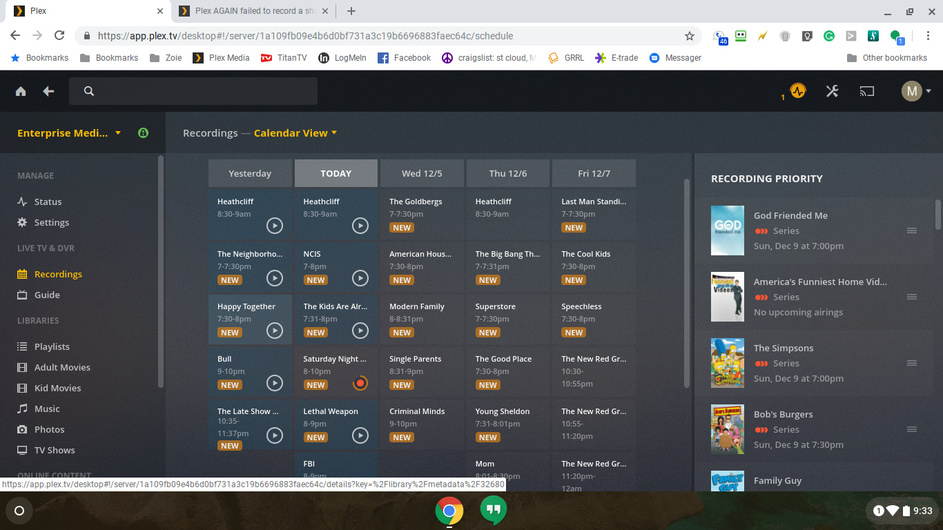Open The Simpsons poster thumbnail
This screenshot has width=943, height=530.
coord(727,363)
